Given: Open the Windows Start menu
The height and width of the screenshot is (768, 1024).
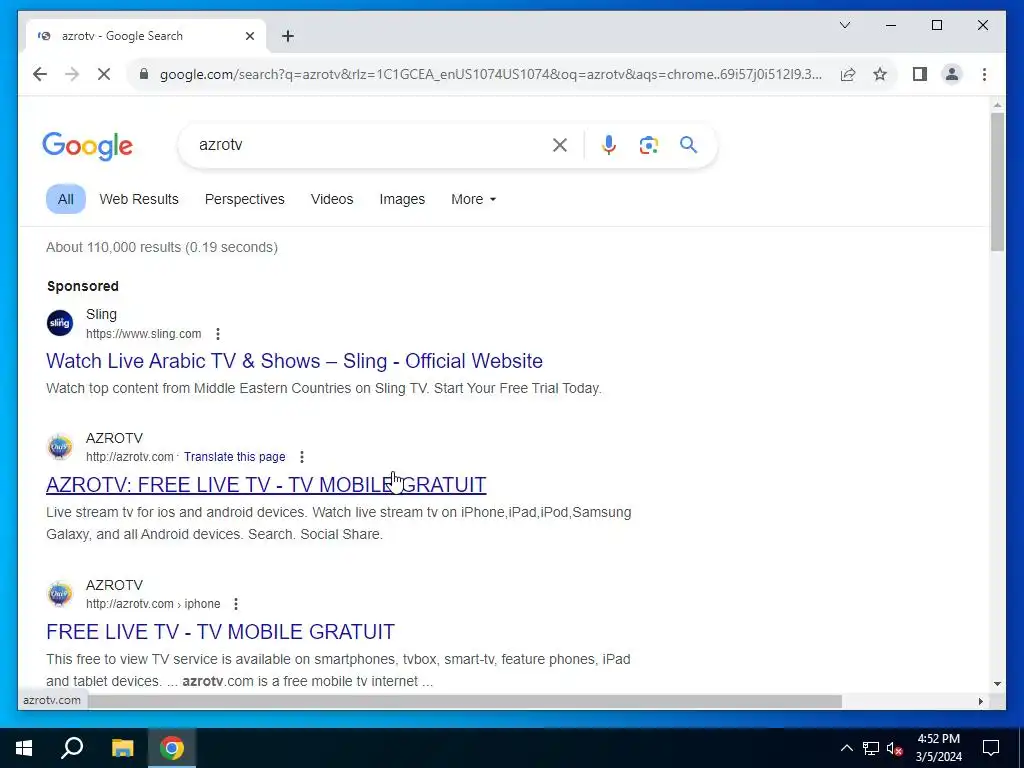Looking at the screenshot, I should [x=24, y=748].
